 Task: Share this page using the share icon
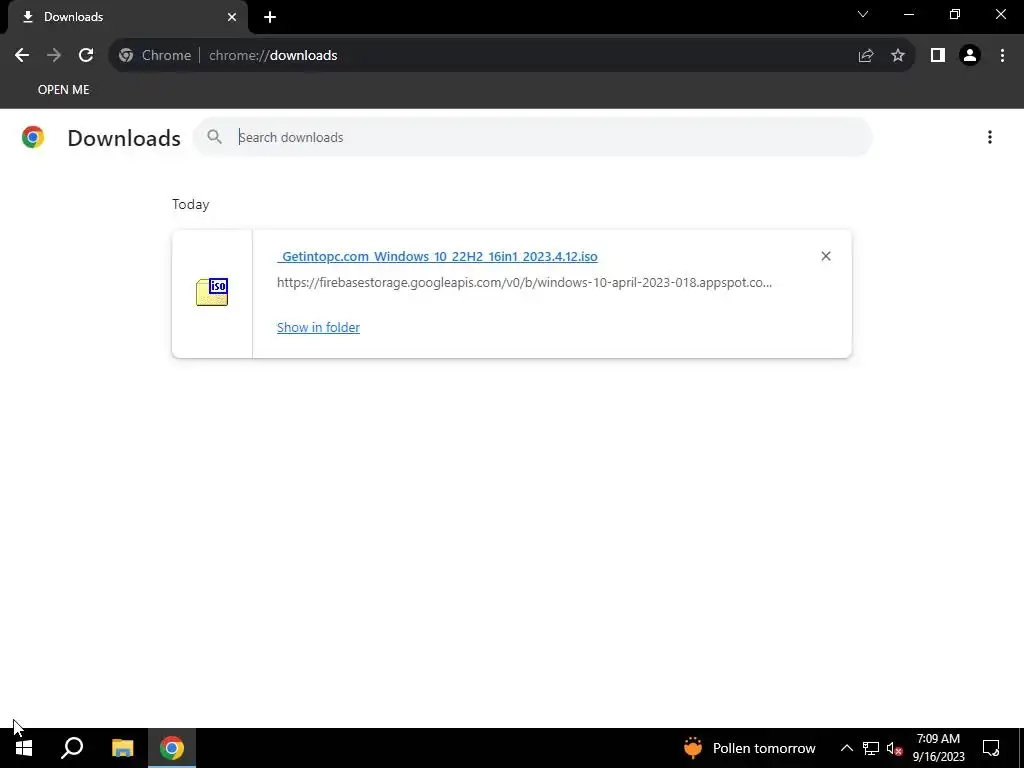tap(866, 56)
